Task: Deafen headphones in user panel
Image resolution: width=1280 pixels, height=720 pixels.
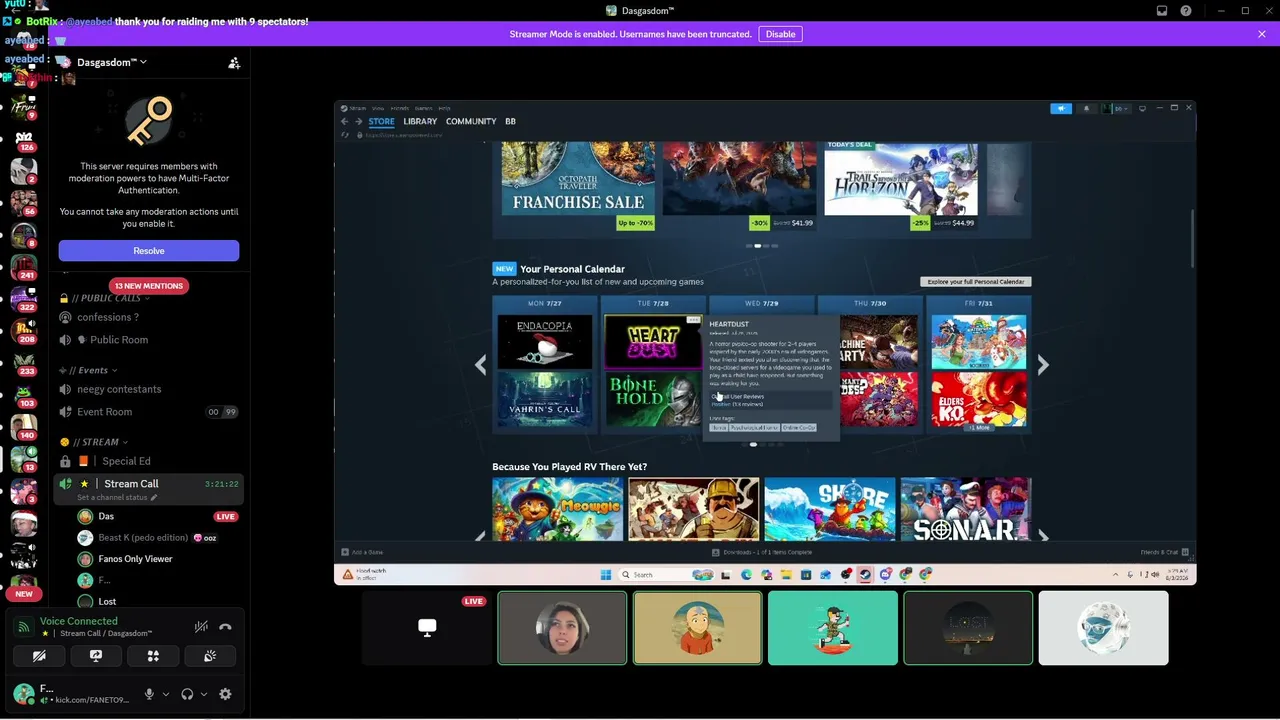Action: coord(187,694)
